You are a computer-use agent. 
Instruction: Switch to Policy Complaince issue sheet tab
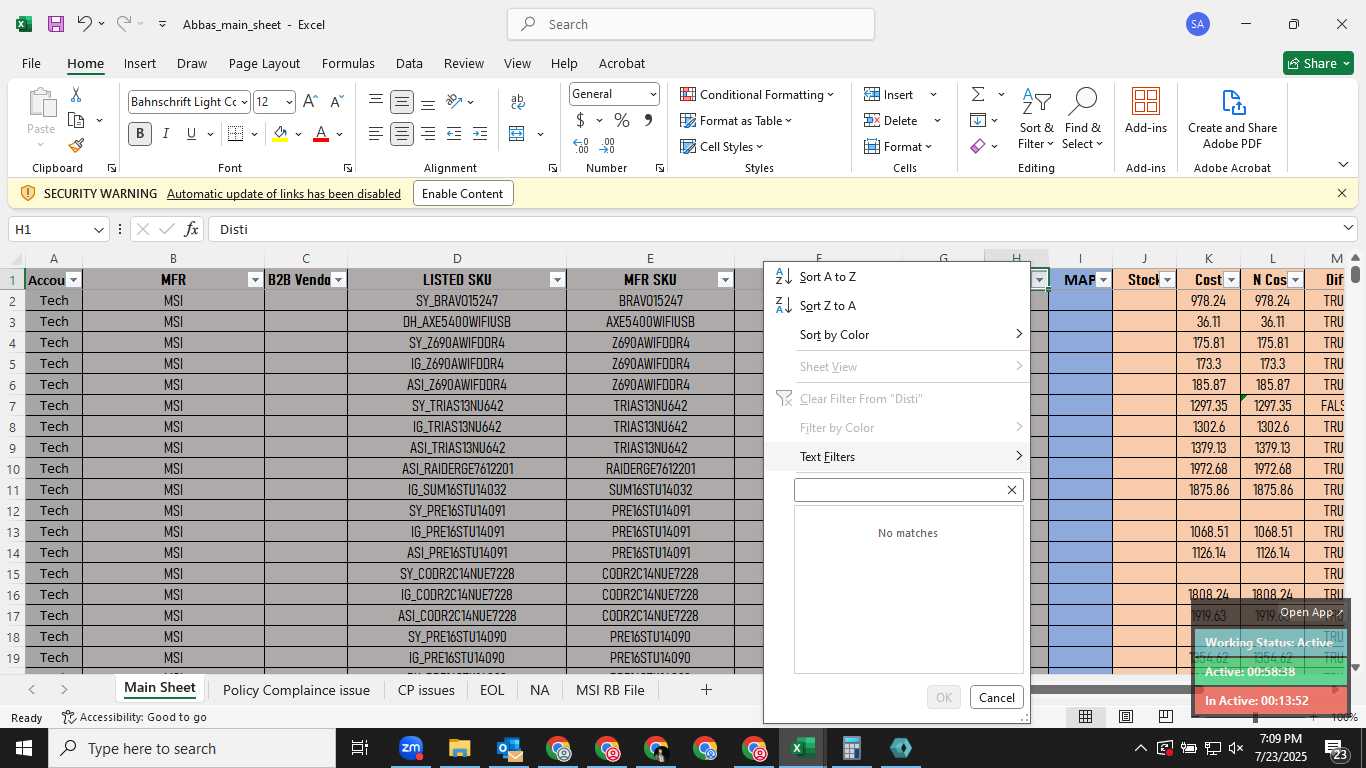(x=296, y=690)
